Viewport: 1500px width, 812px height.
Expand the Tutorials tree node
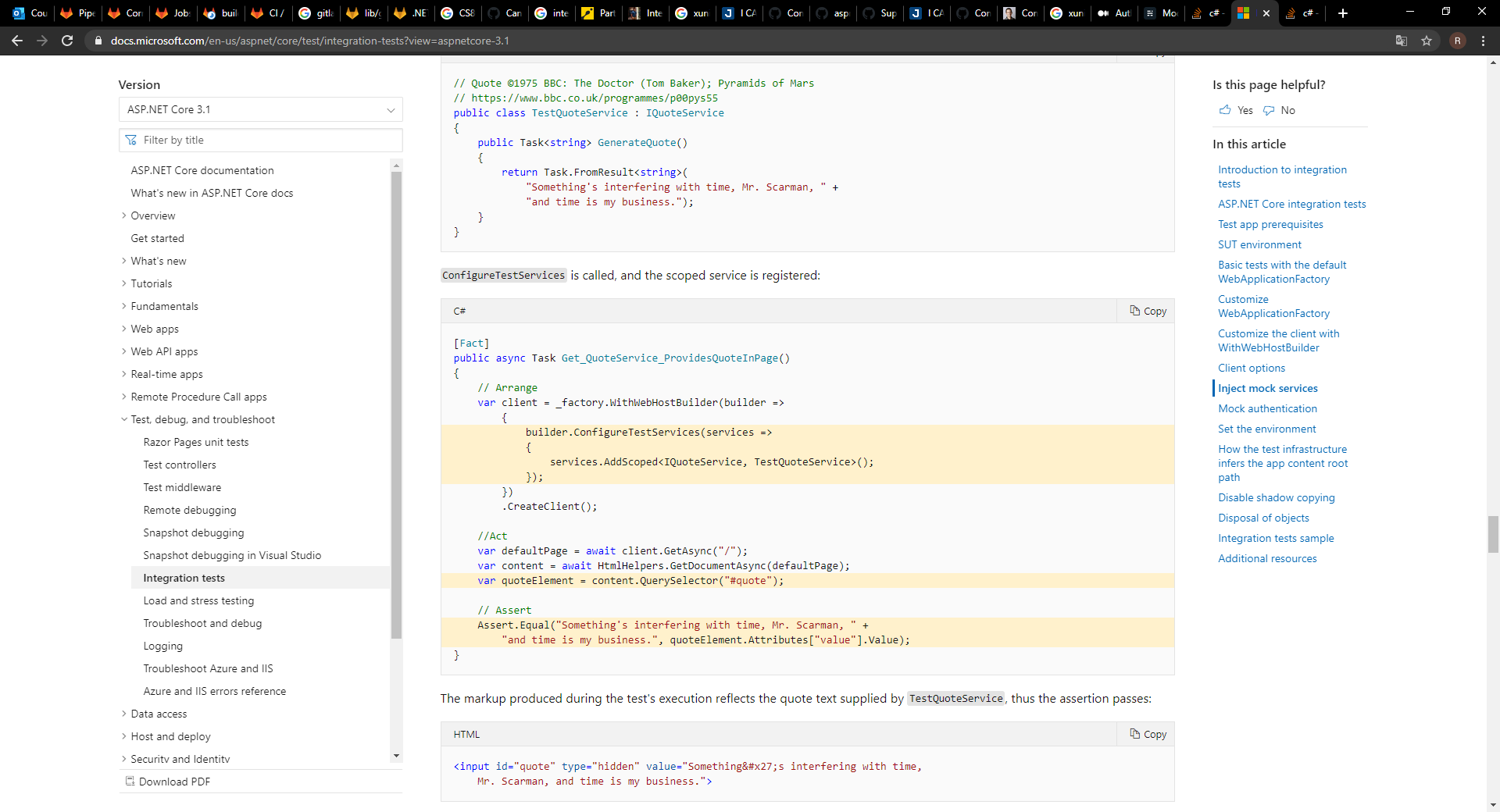coord(123,283)
